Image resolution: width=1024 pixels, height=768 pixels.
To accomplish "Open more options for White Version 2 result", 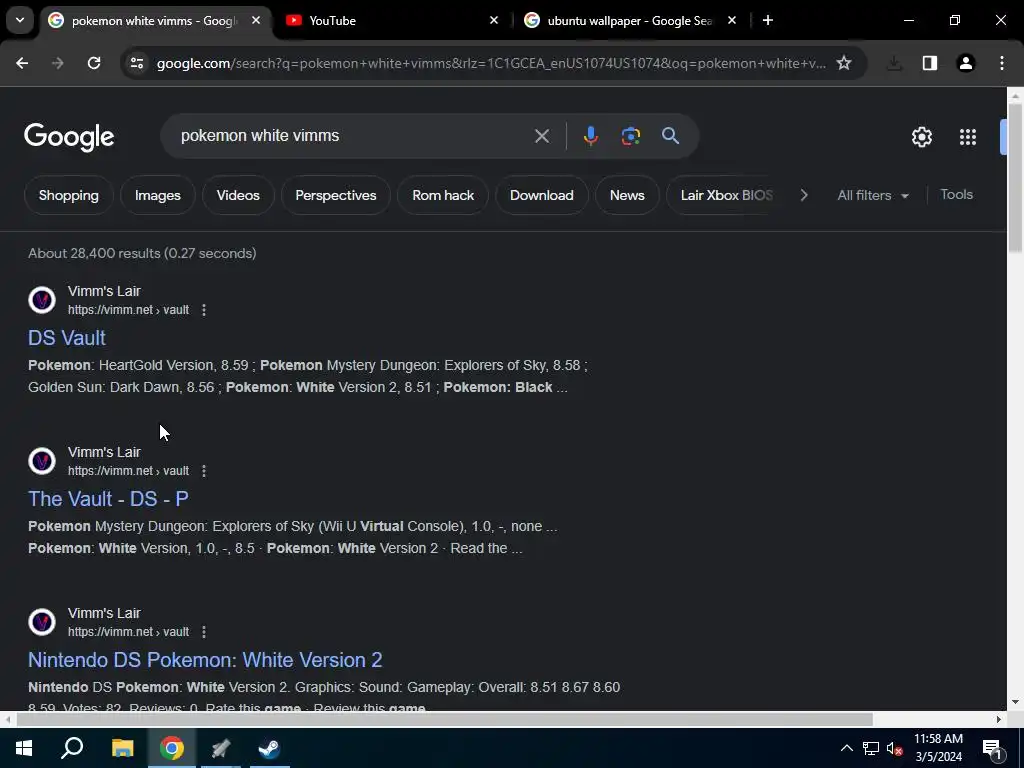I will 204,632.
